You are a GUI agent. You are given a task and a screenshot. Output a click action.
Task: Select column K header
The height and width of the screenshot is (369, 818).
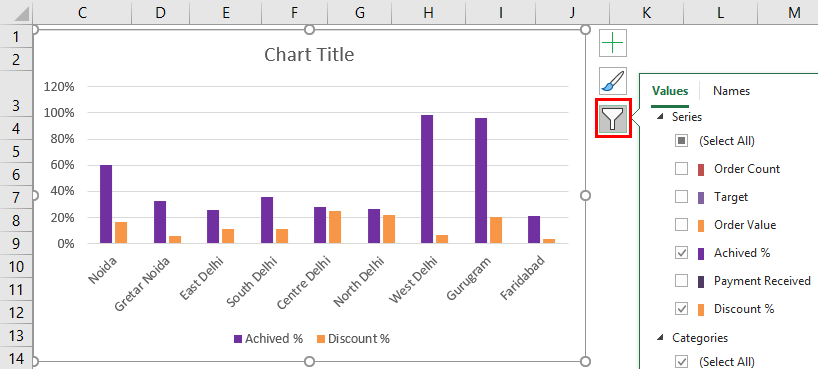pyautogui.click(x=646, y=13)
